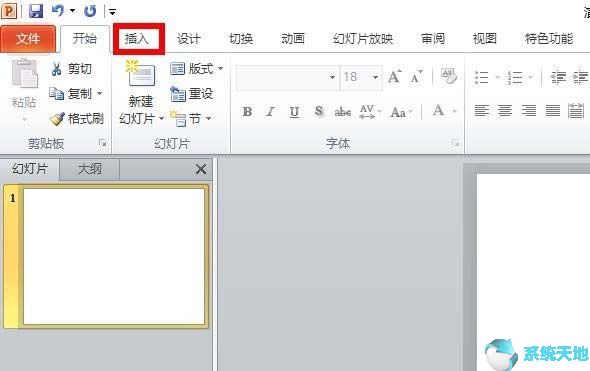The width and height of the screenshot is (590, 371).
Task: Expand the 粘贴 options arrow
Action: click(x=24, y=120)
